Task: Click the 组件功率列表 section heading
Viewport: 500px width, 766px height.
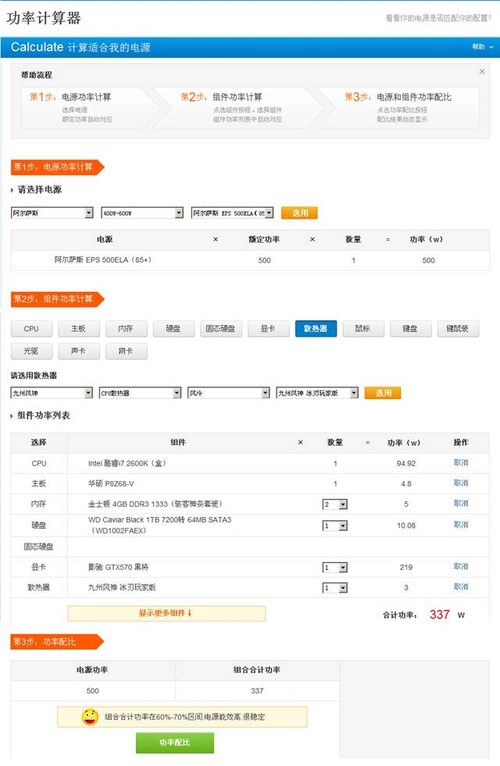Action: pos(43,415)
